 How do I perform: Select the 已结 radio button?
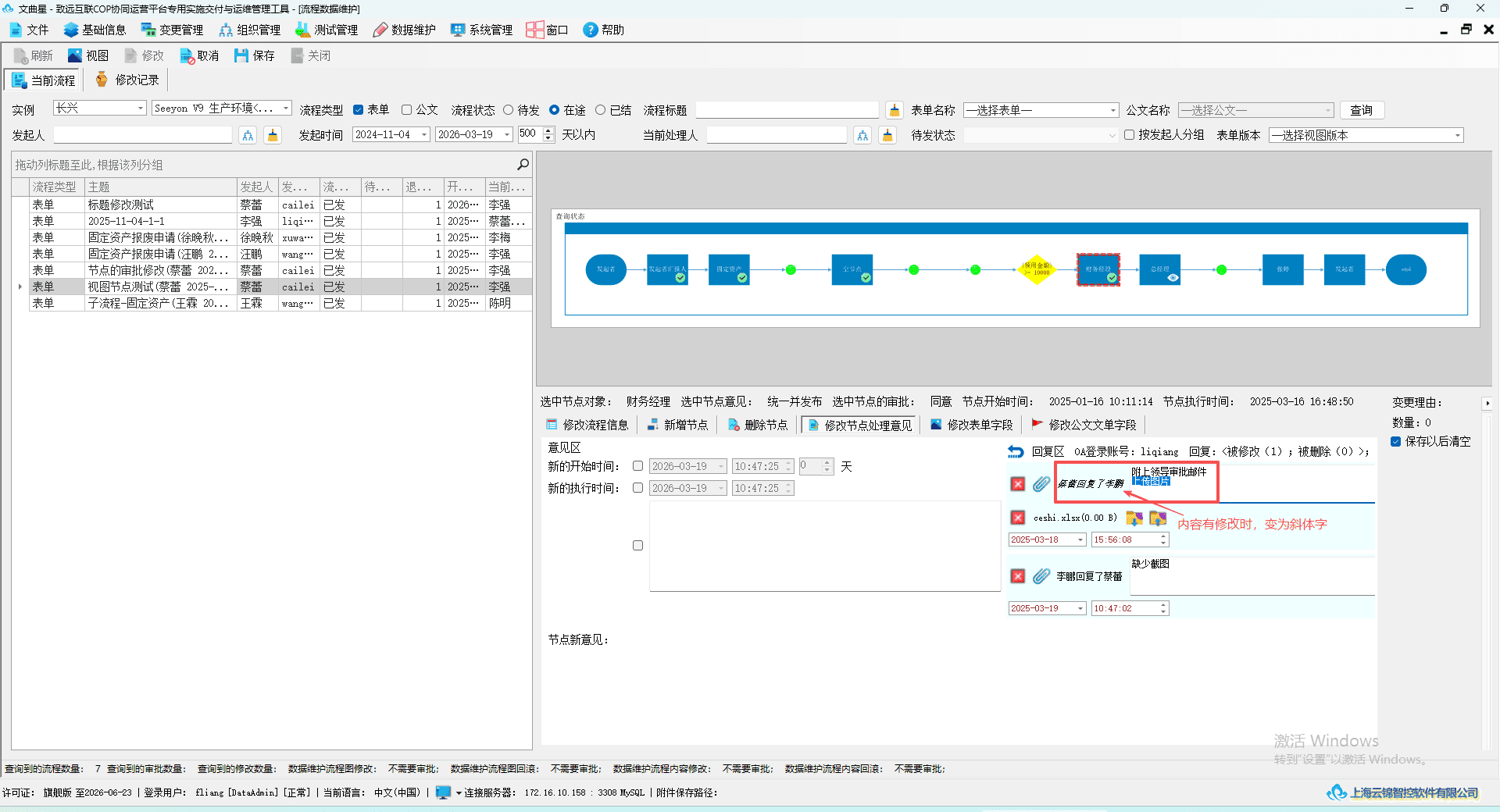pyautogui.click(x=600, y=110)
